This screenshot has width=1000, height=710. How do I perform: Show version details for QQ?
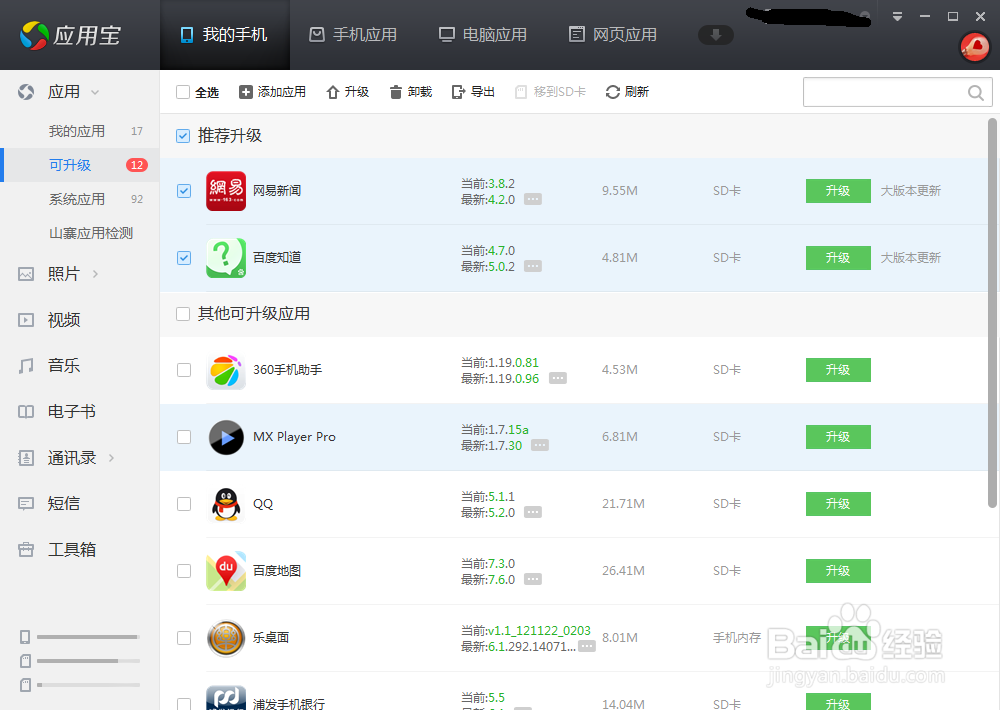tap(533, 512)
